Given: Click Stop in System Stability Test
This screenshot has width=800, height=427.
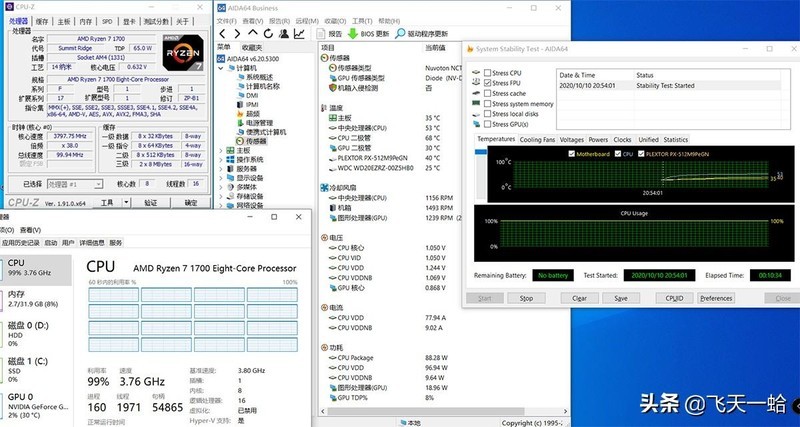Looking at the screenshot, I should click(x=526, y=298).
